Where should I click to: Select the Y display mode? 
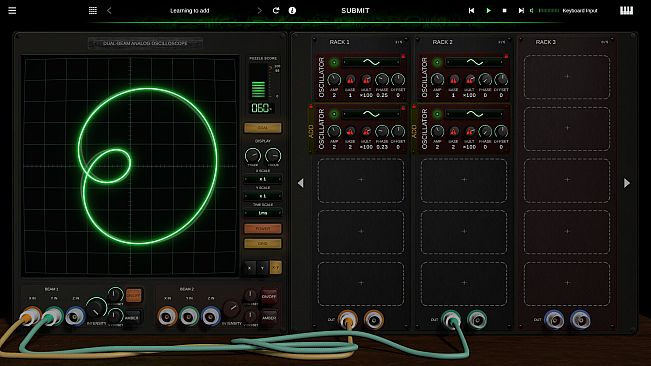[262, 268]
